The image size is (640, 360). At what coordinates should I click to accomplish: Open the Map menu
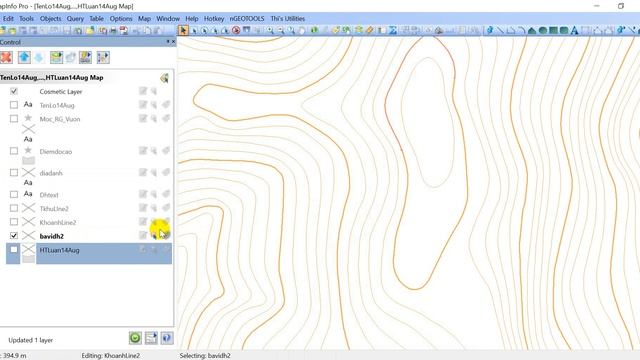coord(144,18)
